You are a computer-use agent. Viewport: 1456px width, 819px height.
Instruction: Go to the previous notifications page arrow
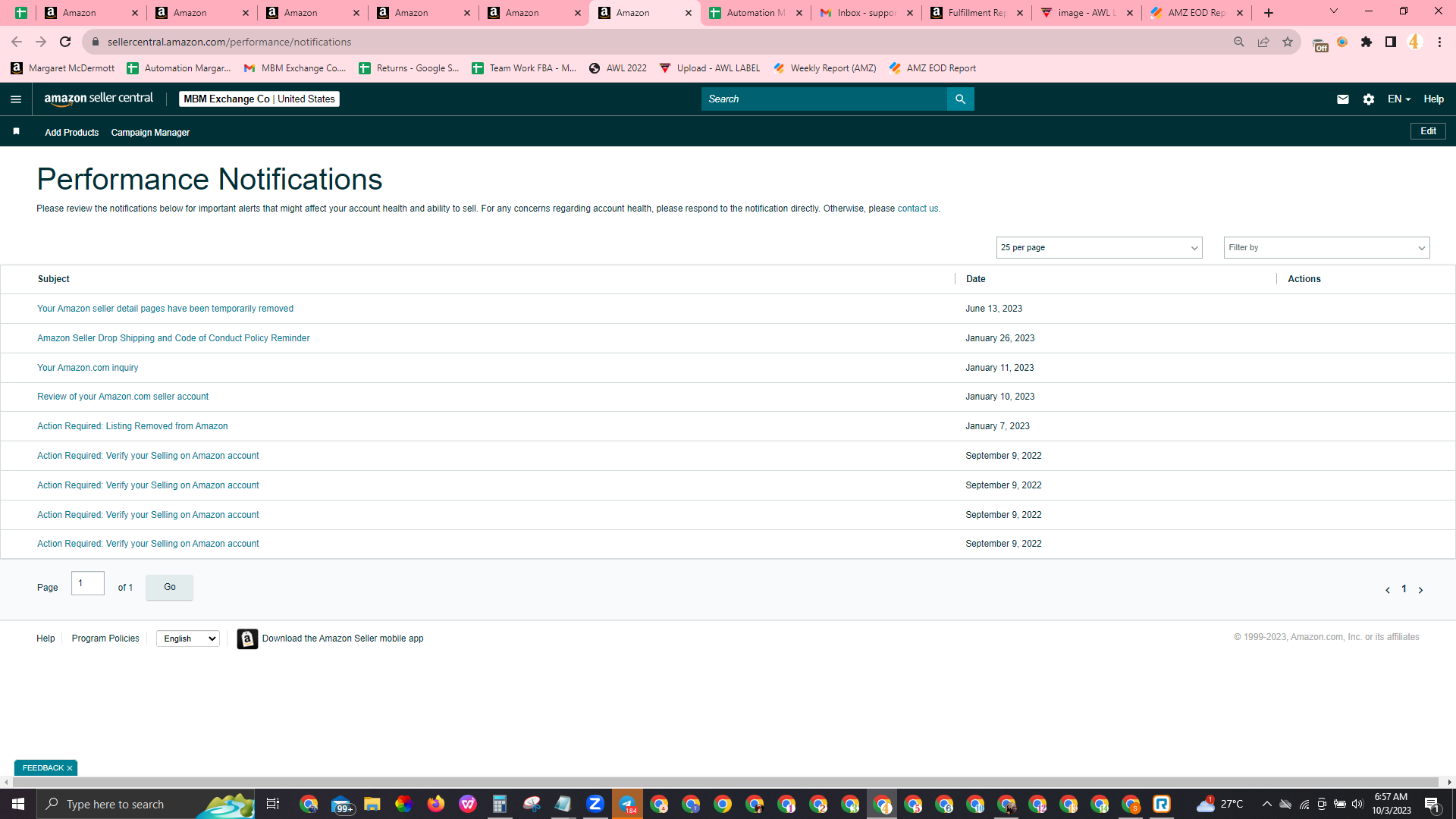click(1388, 590)
